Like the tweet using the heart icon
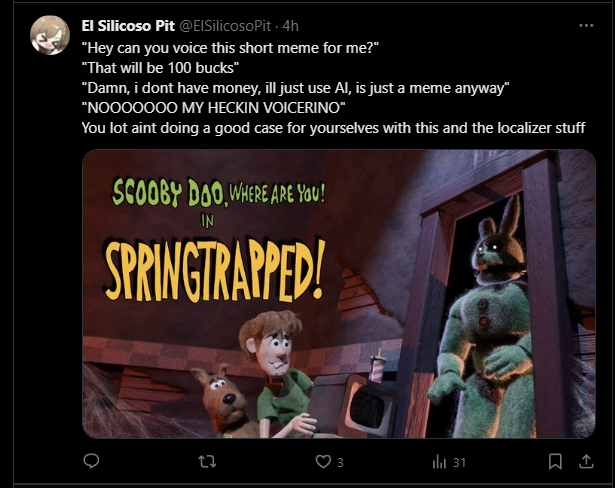 point(323,462)
